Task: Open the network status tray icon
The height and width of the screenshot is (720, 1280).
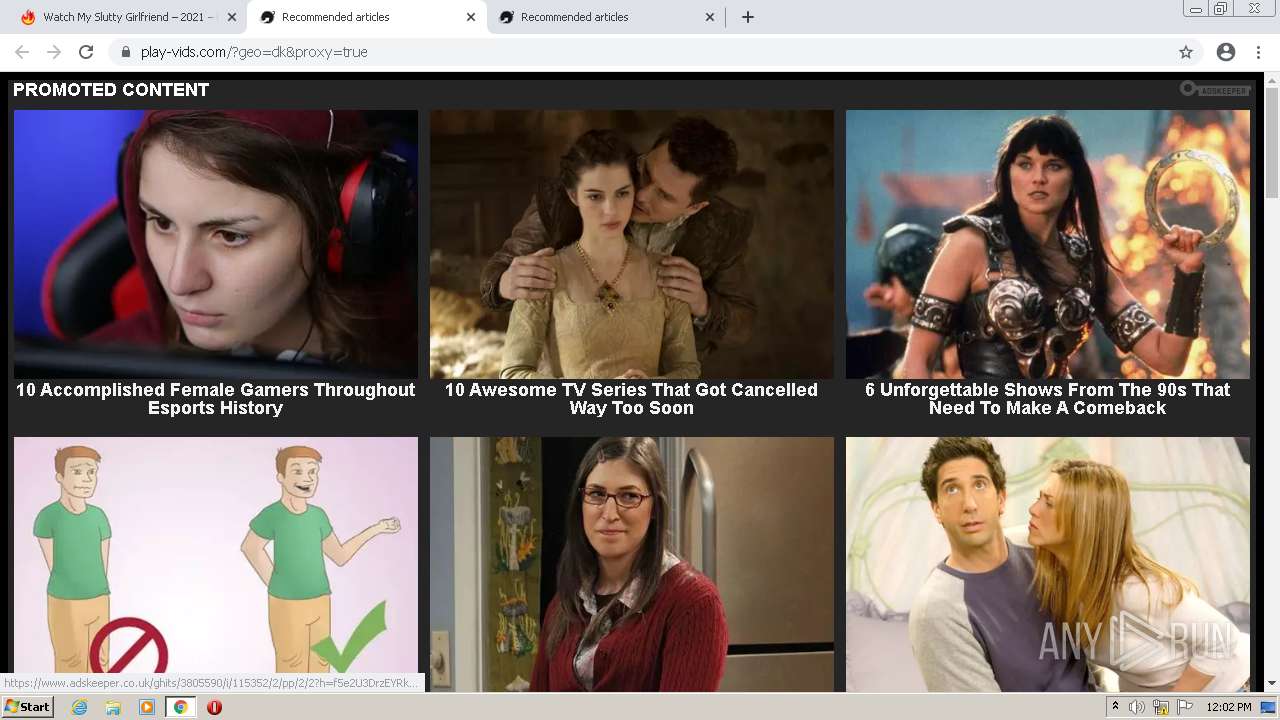Action: pyautogui.click(x=1161, y=707)
